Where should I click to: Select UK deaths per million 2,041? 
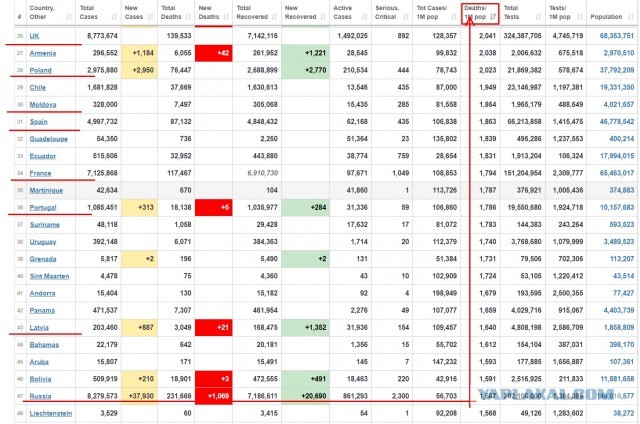(x=487, y=36)
